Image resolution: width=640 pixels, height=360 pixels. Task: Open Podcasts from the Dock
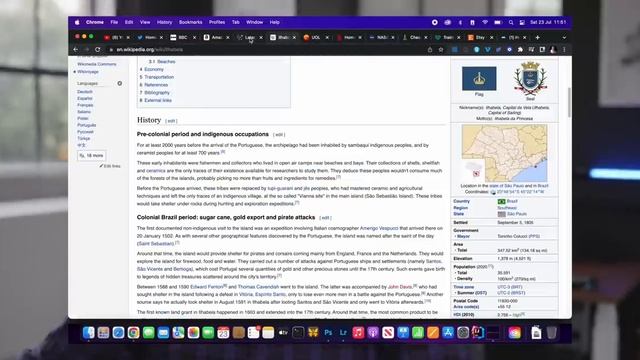point(373,333)
